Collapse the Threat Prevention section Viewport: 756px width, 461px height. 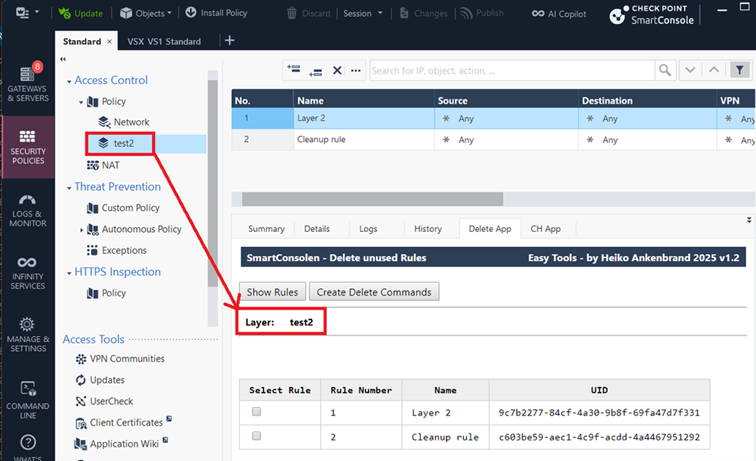69,188
